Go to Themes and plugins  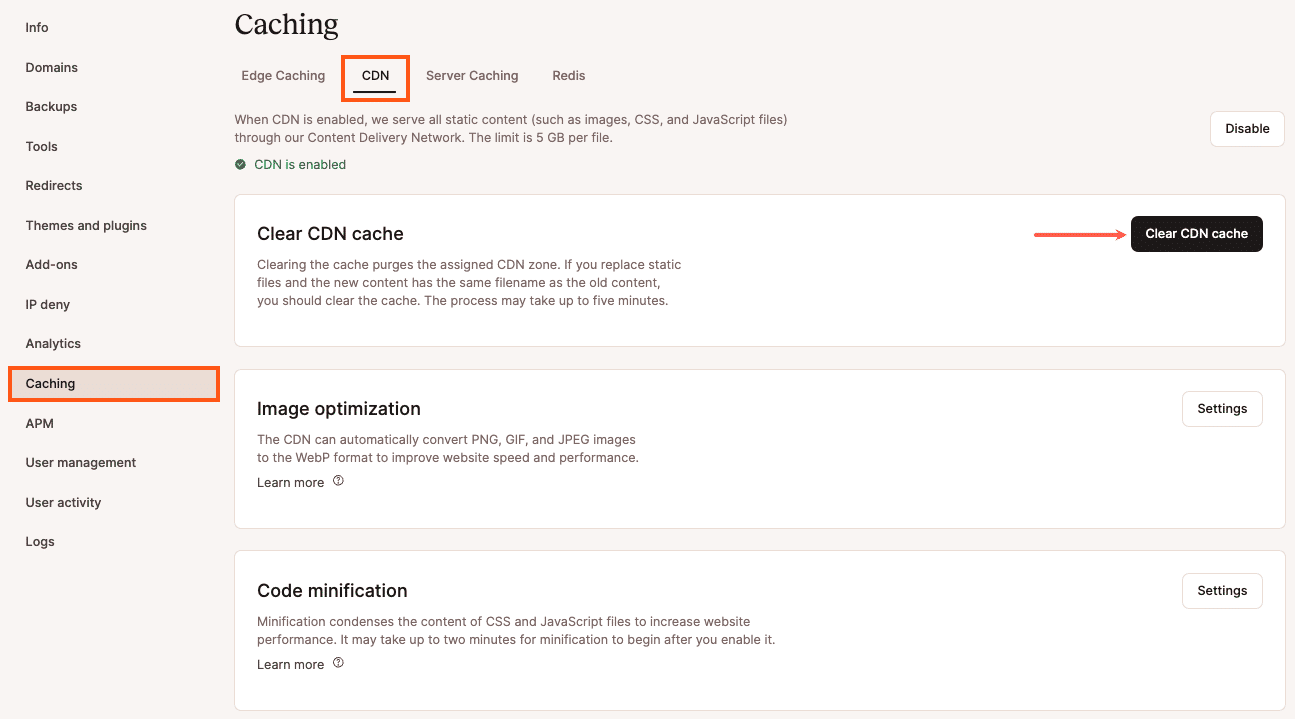click(x=86, y=226)
